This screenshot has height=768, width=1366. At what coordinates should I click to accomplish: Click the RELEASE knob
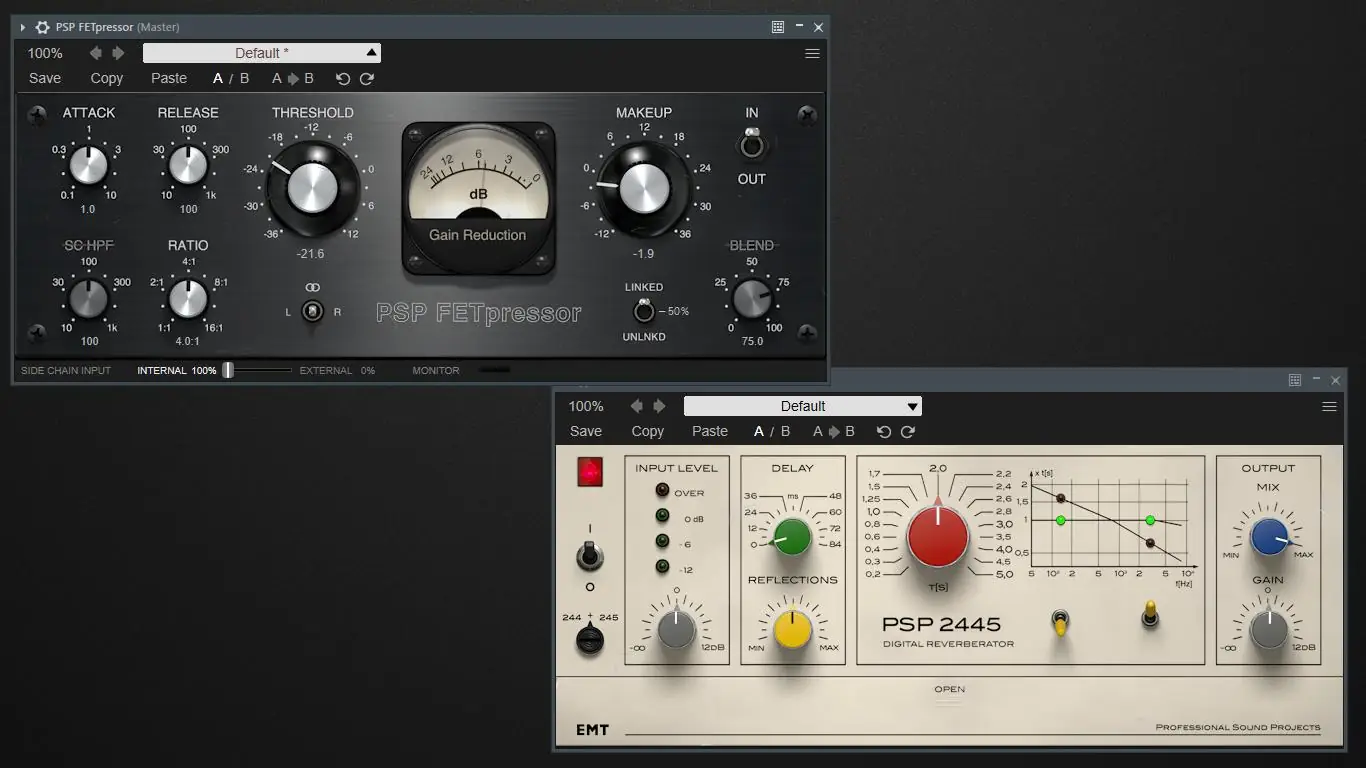click(188, 165)
